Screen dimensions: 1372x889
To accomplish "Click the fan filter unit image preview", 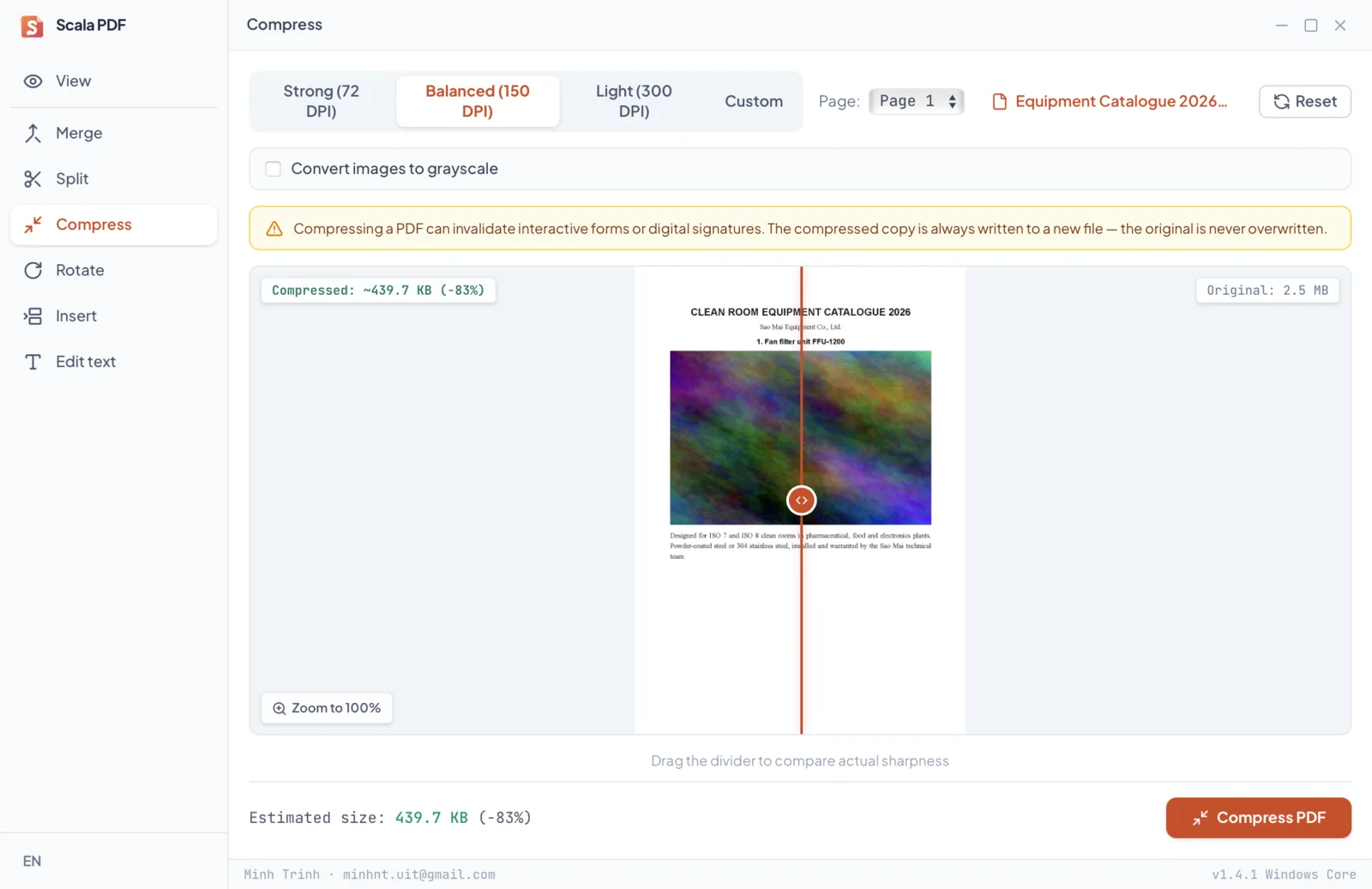I will pos(800,437).
